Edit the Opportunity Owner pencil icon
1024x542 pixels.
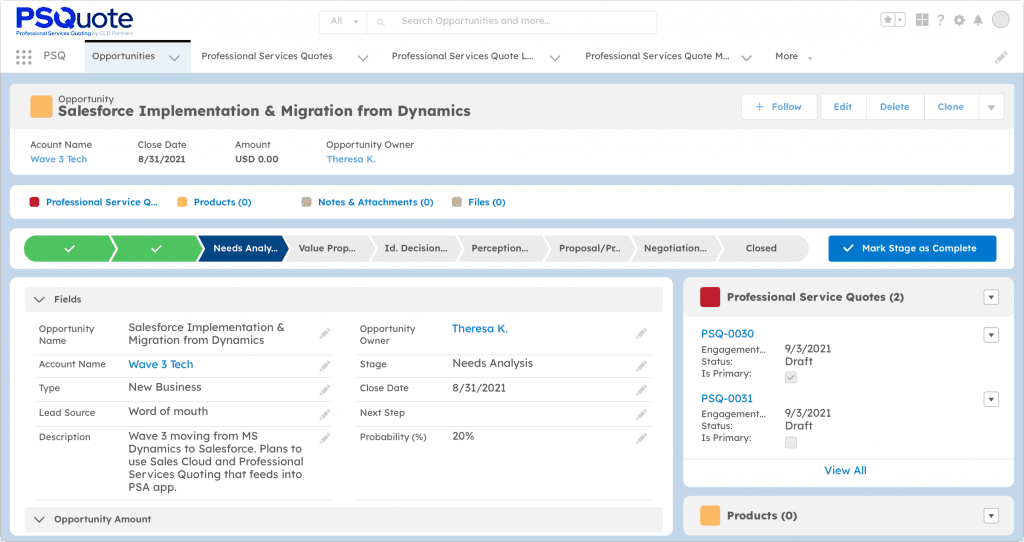tap(641, 334)
